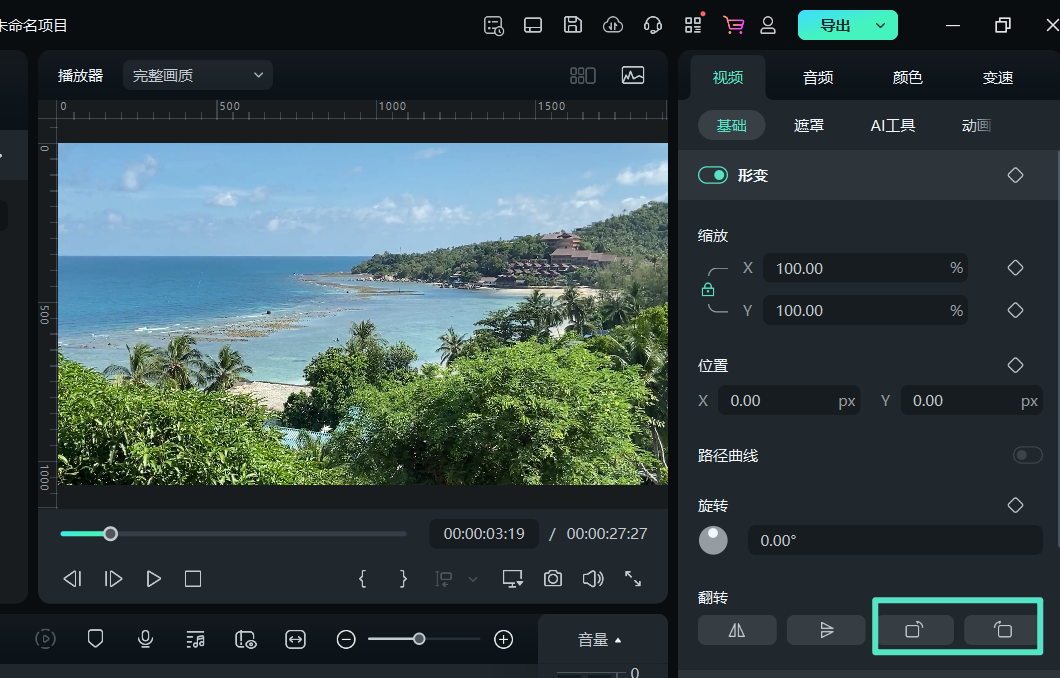Toggle the scale aspect ratio lock
The height and width of the screenshot is (678, 1060).
[708, 290]
